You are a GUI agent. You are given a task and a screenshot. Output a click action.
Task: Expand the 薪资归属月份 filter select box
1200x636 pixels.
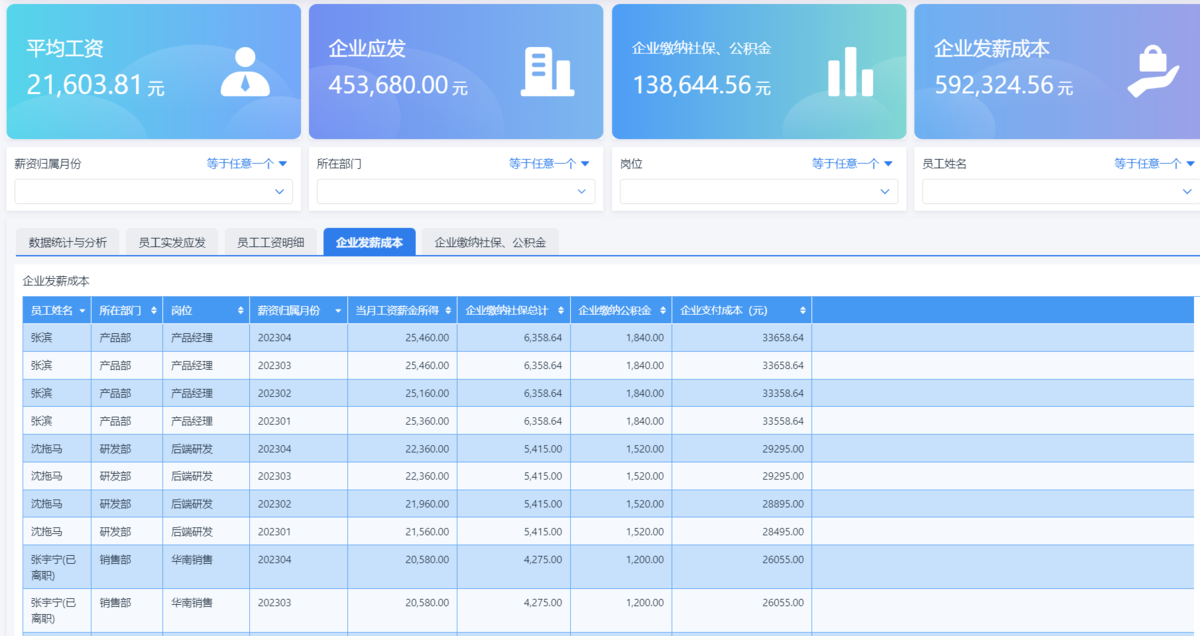(153, 192)
